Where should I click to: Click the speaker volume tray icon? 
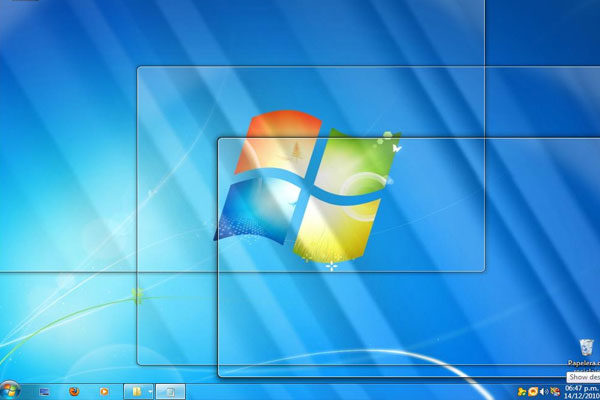pos(544,392)
